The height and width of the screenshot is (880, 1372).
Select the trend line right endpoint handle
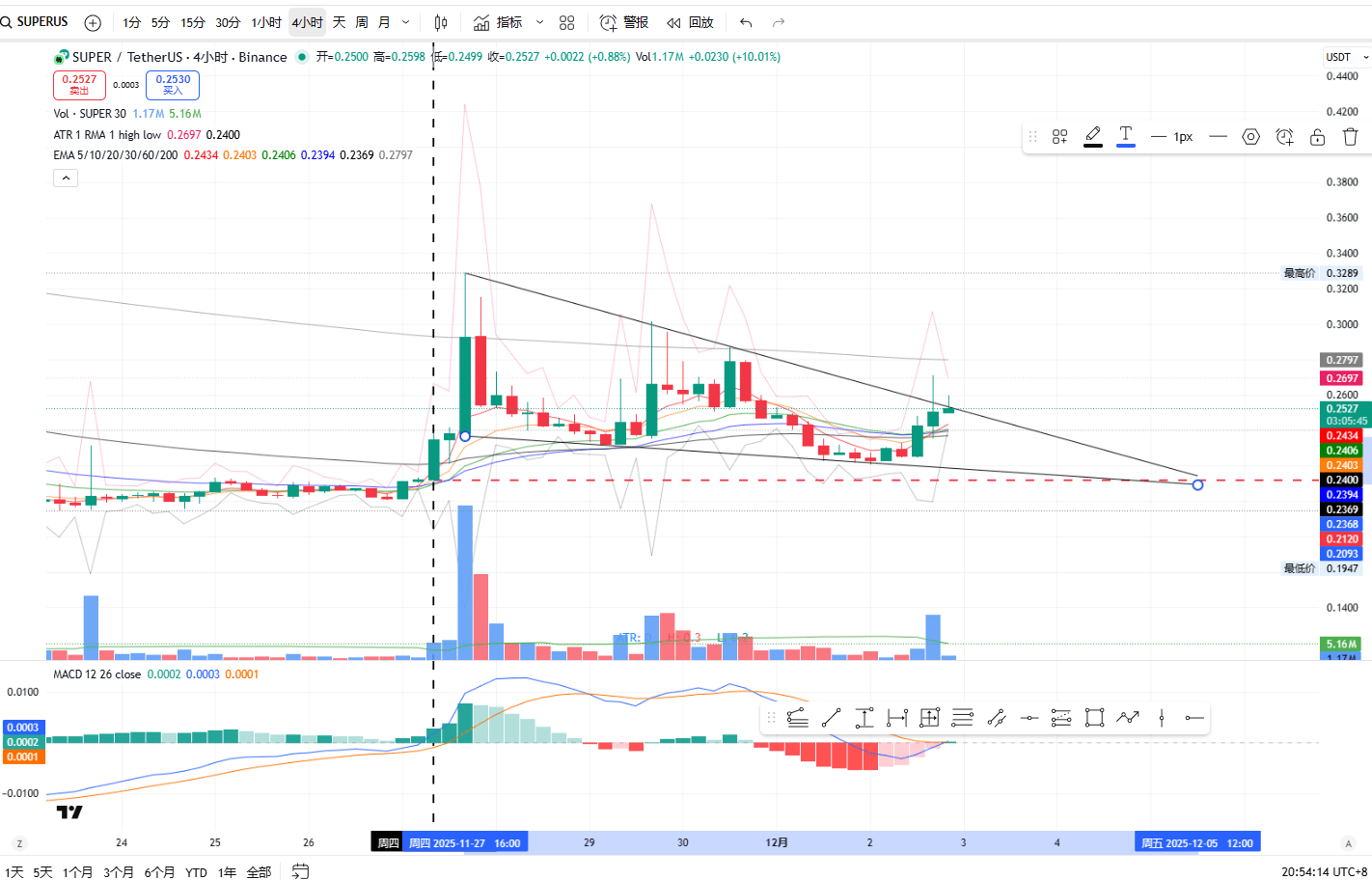[x=1197, y=484]
